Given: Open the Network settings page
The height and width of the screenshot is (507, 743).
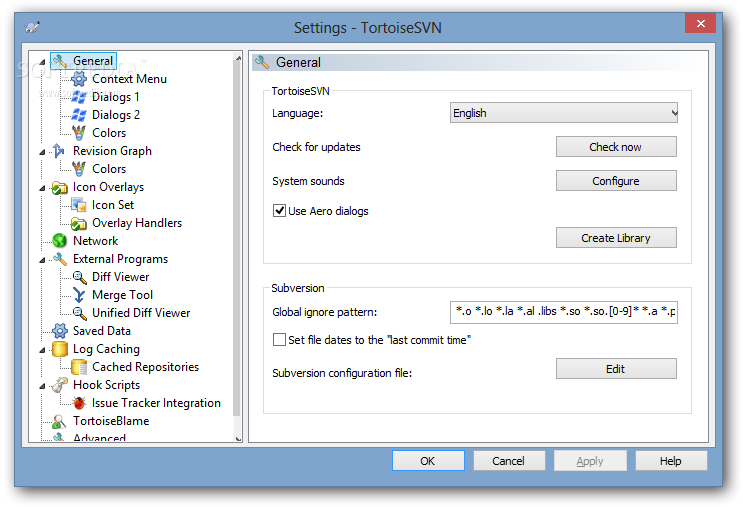Looking at the screenshot, I should pyautogui.click(x=95, y=241).
